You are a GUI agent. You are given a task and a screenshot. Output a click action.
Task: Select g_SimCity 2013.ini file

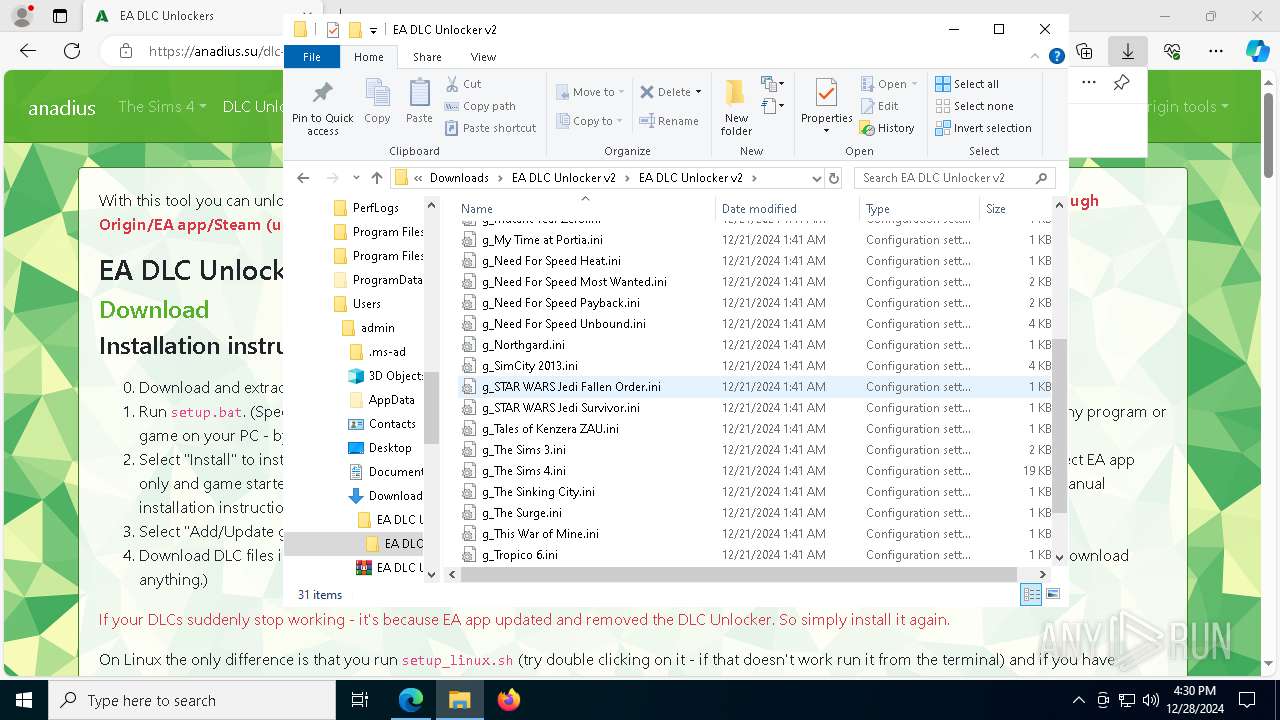756,366
